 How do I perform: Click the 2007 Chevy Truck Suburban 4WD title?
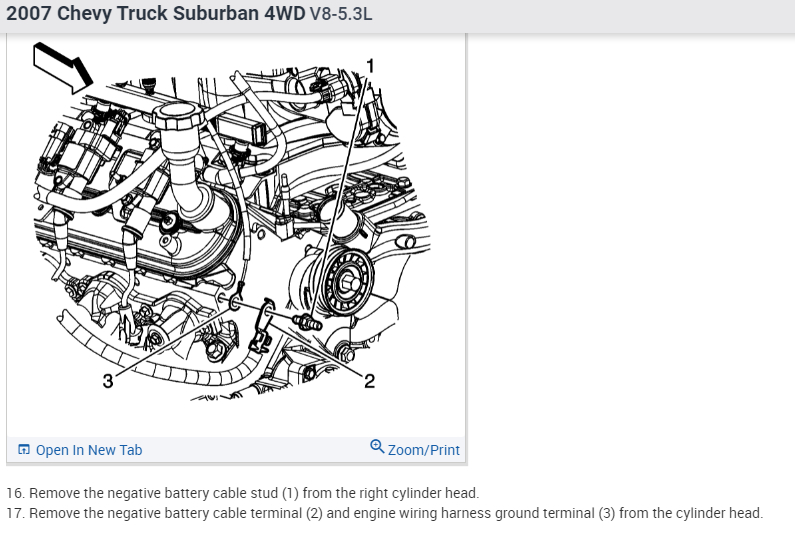[156, 13]
